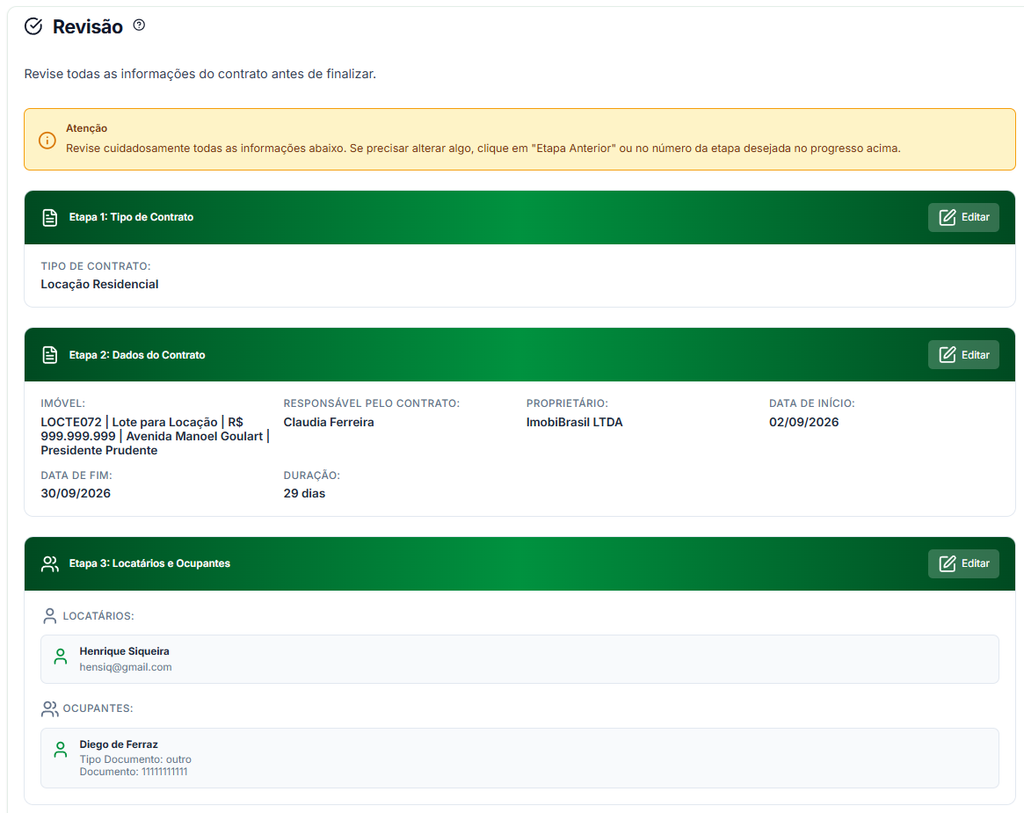Viewport: 1024px width, 813px height.
Task: Select the Etapa 2: Dados do Contrato header
Action: coord(137,355)
